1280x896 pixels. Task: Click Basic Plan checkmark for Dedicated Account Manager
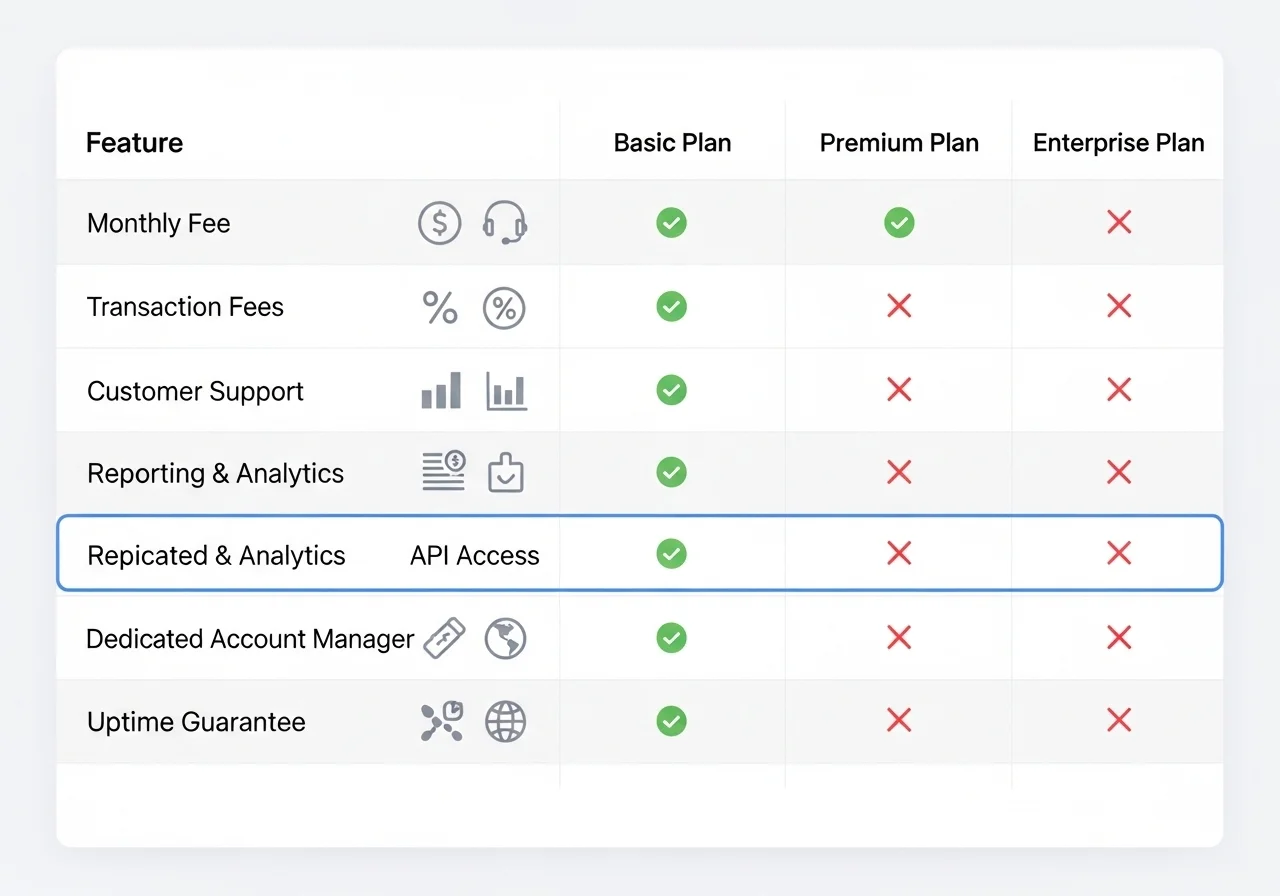671,637
